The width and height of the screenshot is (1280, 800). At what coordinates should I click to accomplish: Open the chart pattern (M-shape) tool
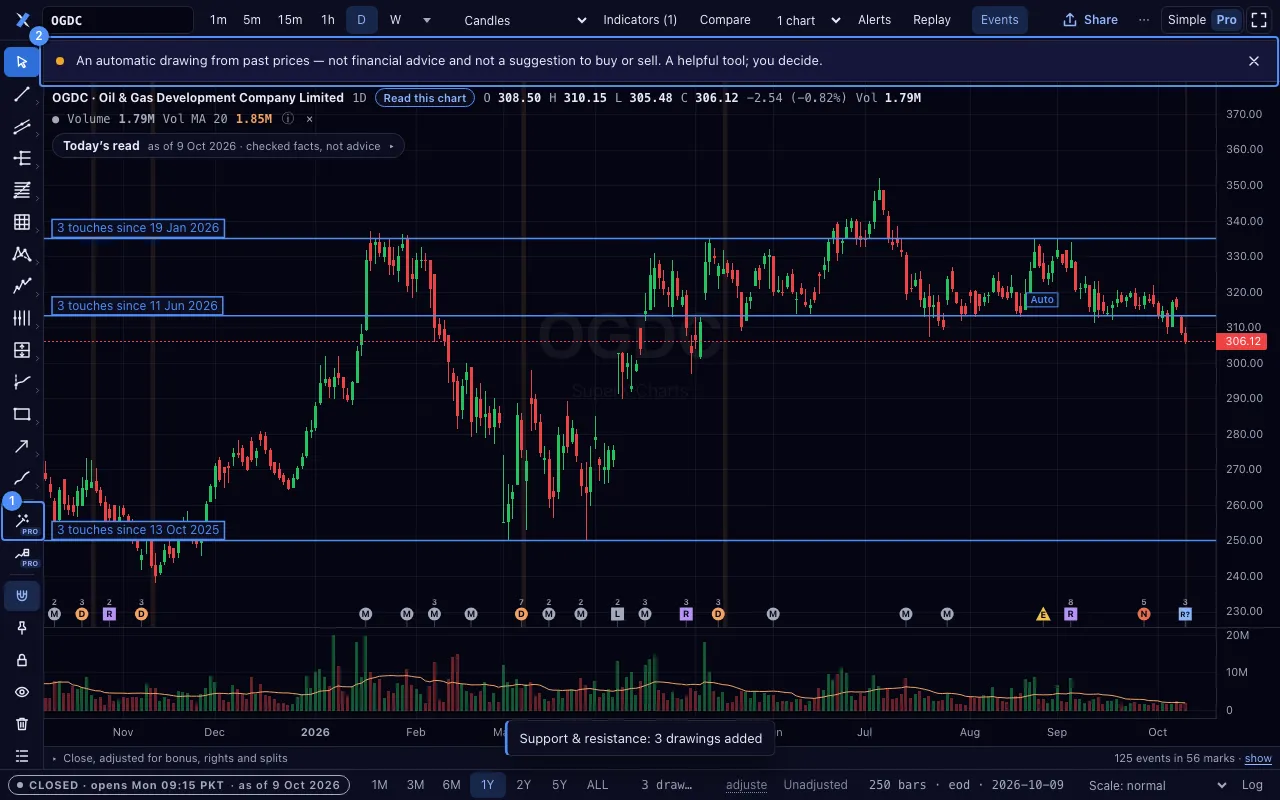click(22, 254)
